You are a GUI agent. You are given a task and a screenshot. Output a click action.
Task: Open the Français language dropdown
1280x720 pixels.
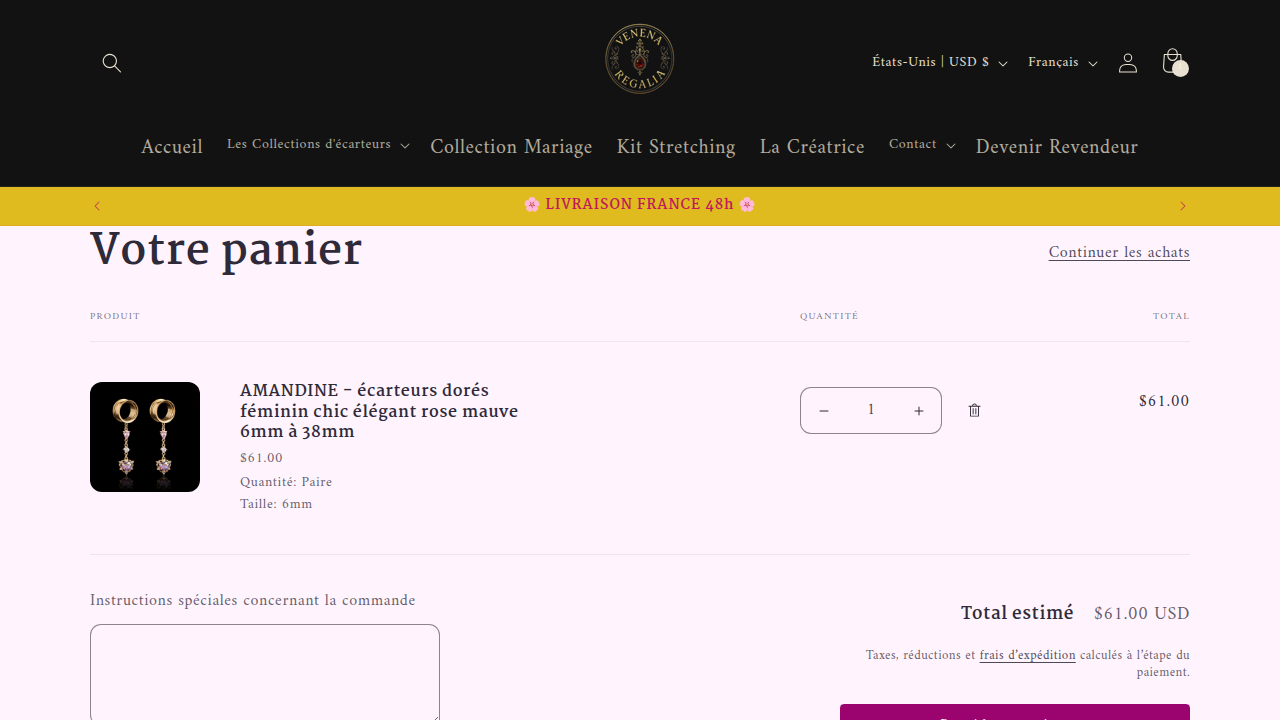1062,63
